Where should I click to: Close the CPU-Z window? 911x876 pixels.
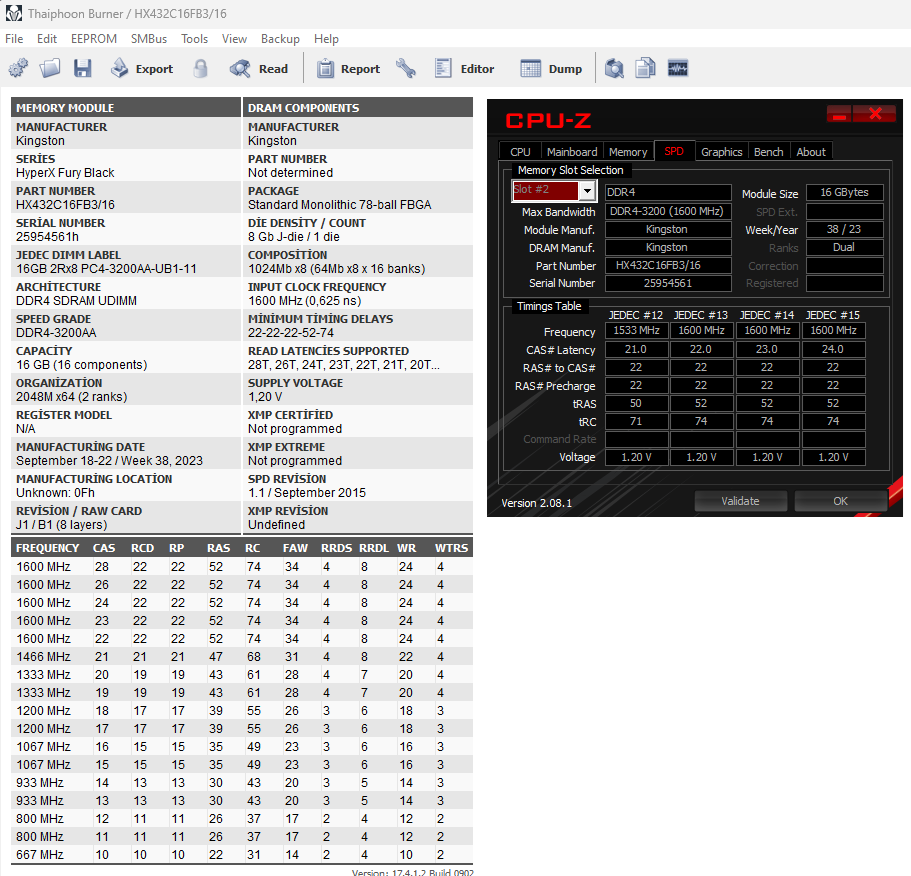(x=875, y=114)
